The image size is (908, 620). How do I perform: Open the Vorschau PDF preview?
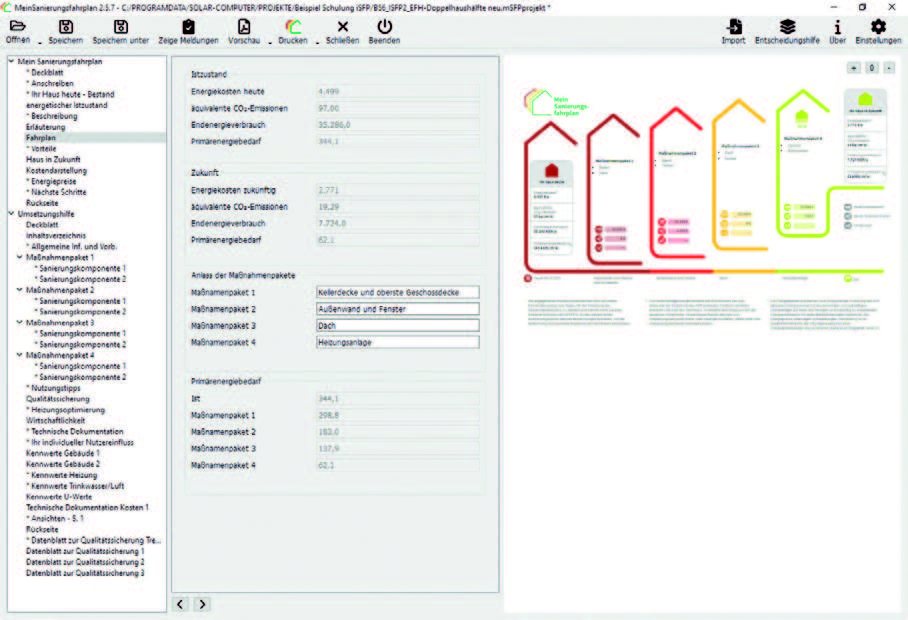[244, 27]
